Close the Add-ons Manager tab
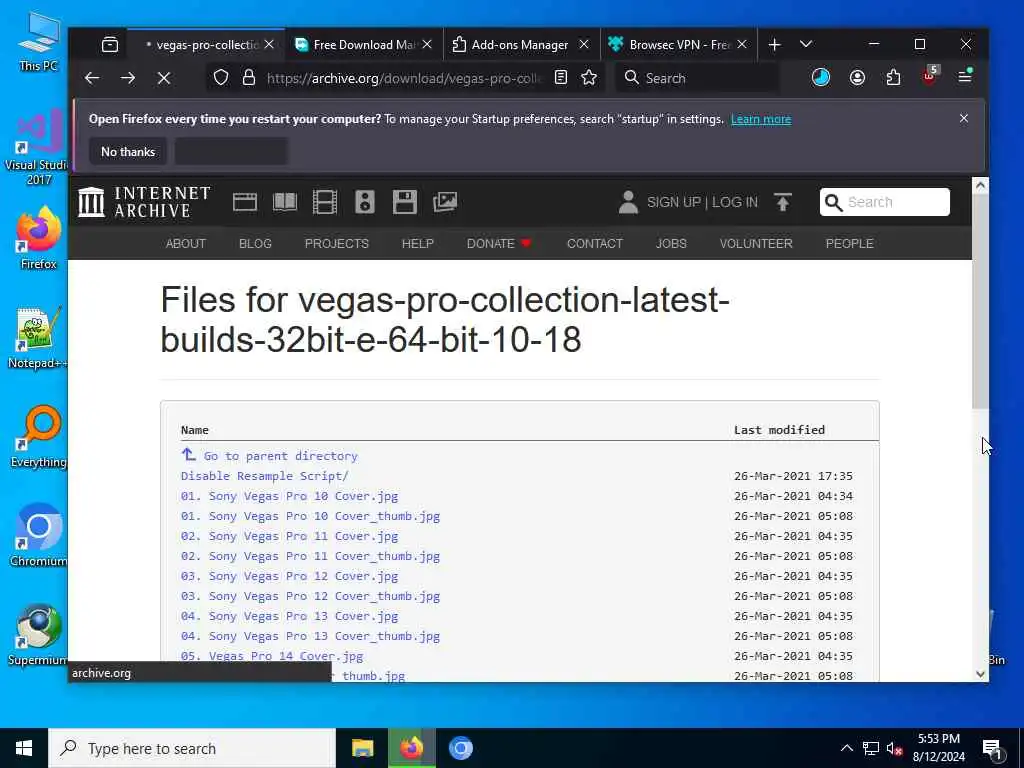1024x768 pixels. [x=584, y=44]
